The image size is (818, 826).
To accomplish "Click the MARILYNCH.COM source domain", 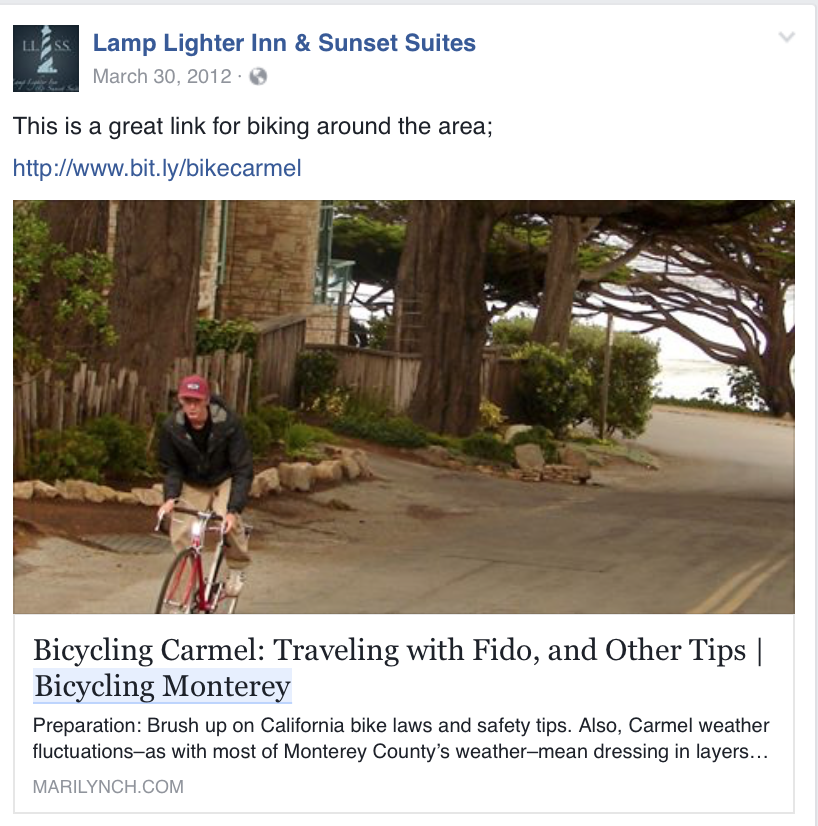I will pos(108,786).
